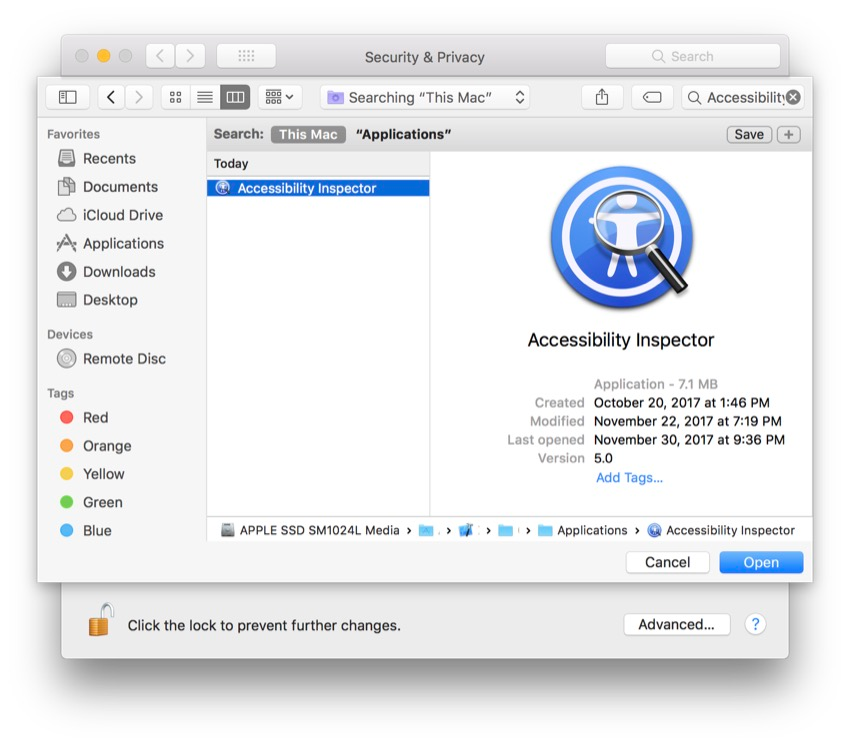The image size is (850, 746).
Task: Cancel the file dialog
Action: pyautogui.click(x=667, y=562)
